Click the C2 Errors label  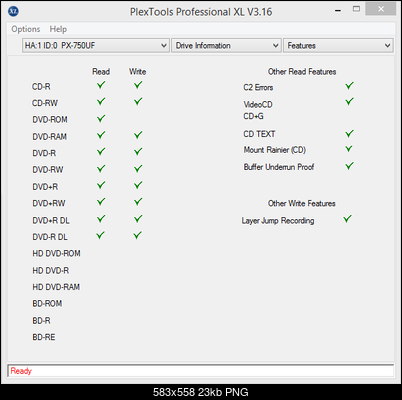[258, 87]
